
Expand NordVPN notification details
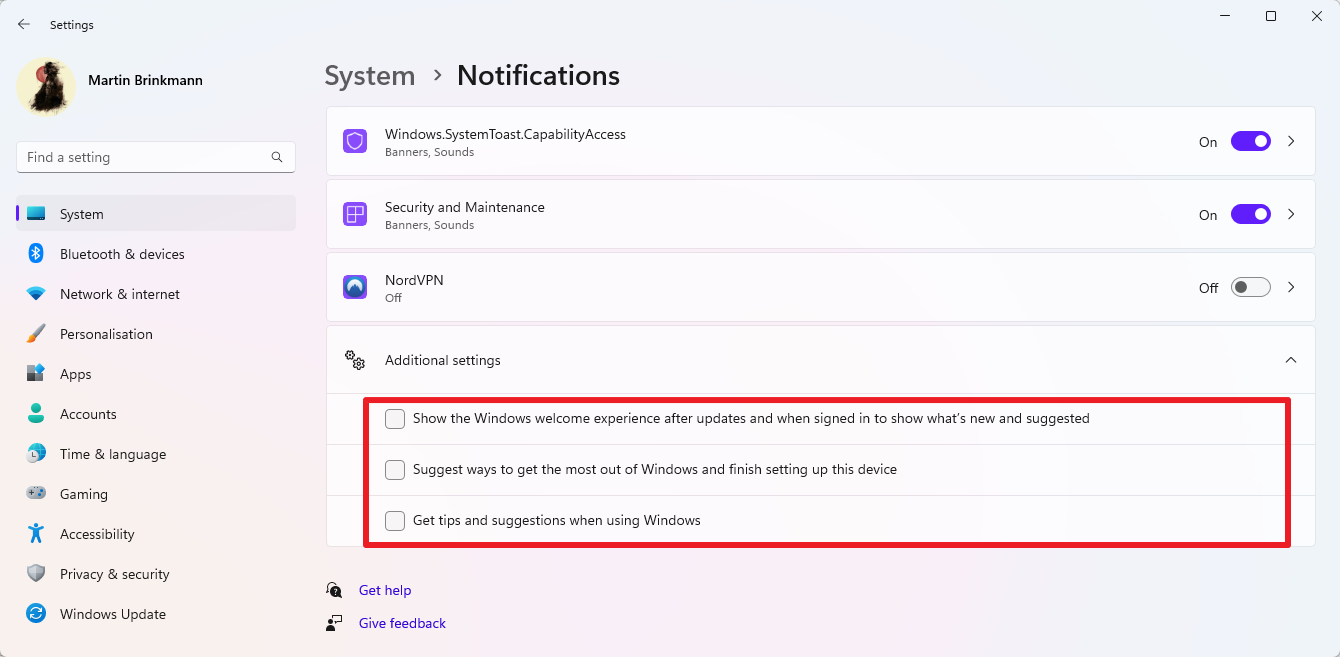[1291, 287]
